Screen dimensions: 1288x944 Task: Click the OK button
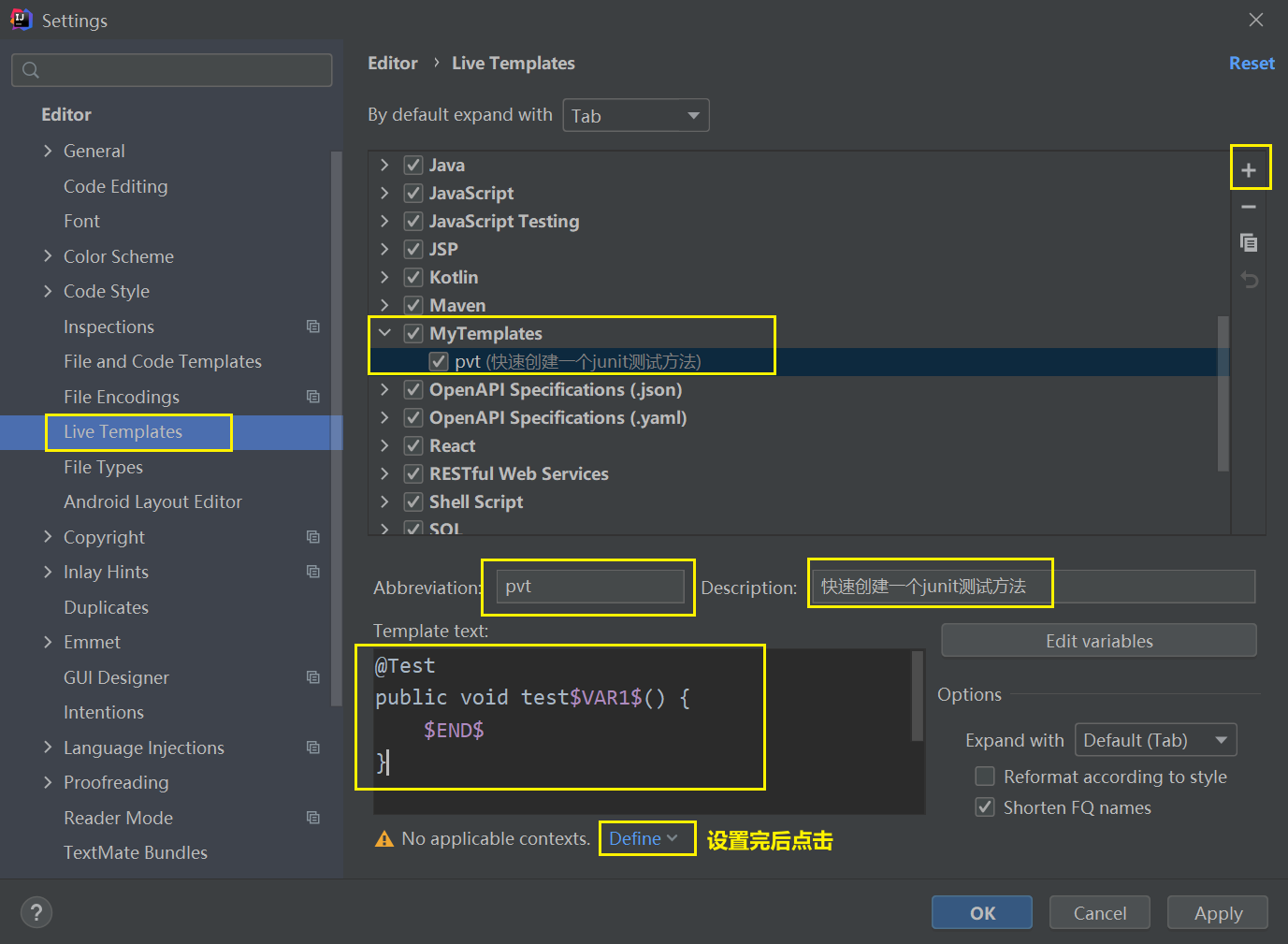982,913
